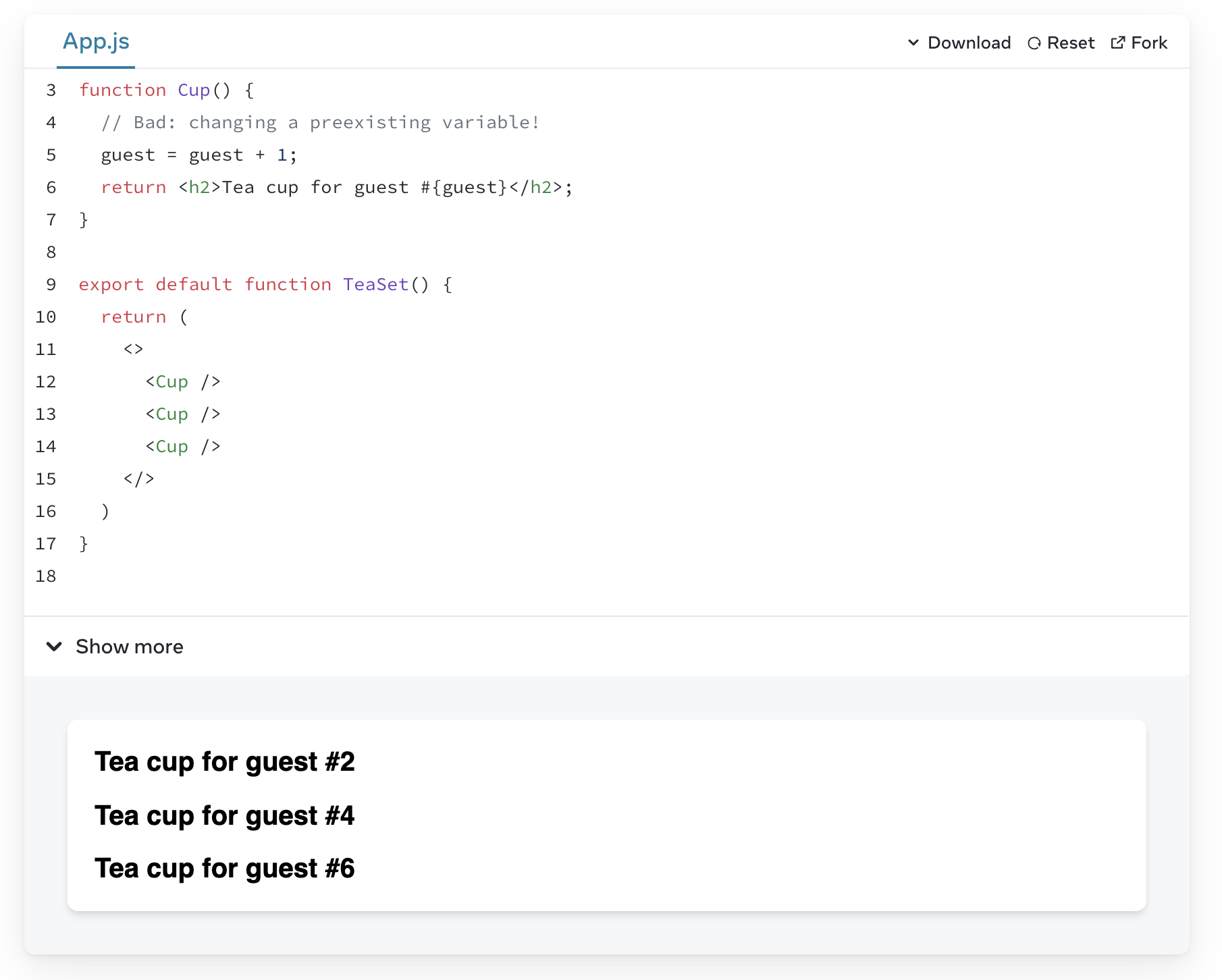The width and height of the screenshot is (1222, 980).
Task: Click the '<Cup />' on line 13
Action: pos(183,414)
